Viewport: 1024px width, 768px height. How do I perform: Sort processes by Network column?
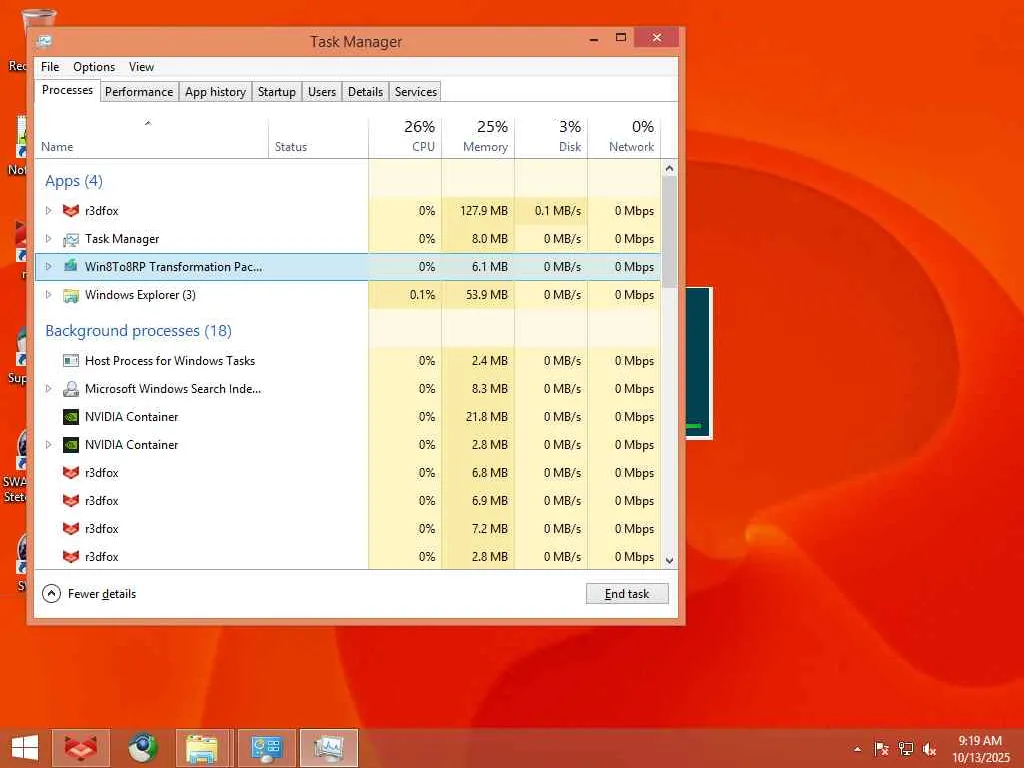point(624,138)
